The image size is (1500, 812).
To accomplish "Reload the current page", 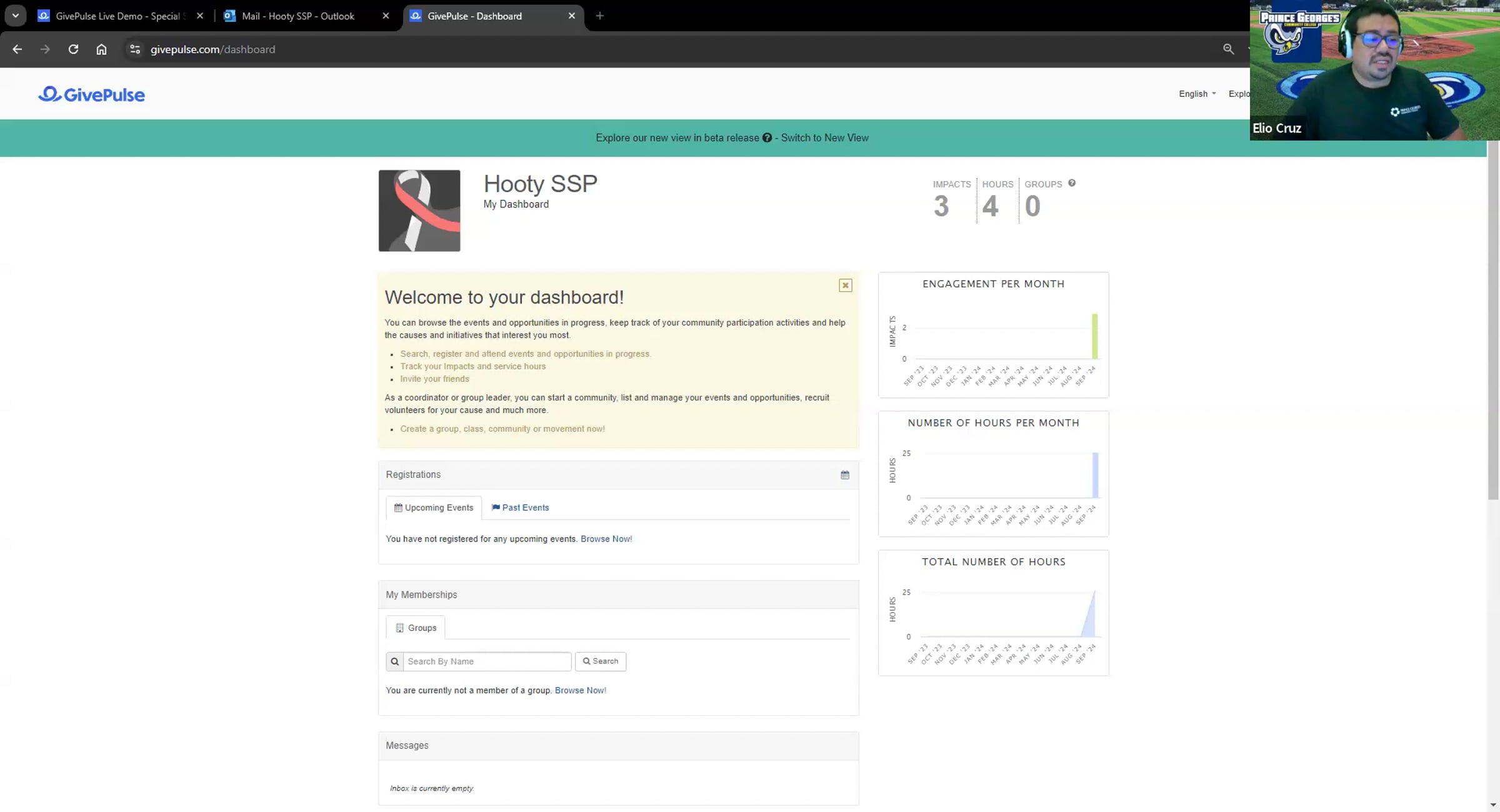I will [73, 49].
